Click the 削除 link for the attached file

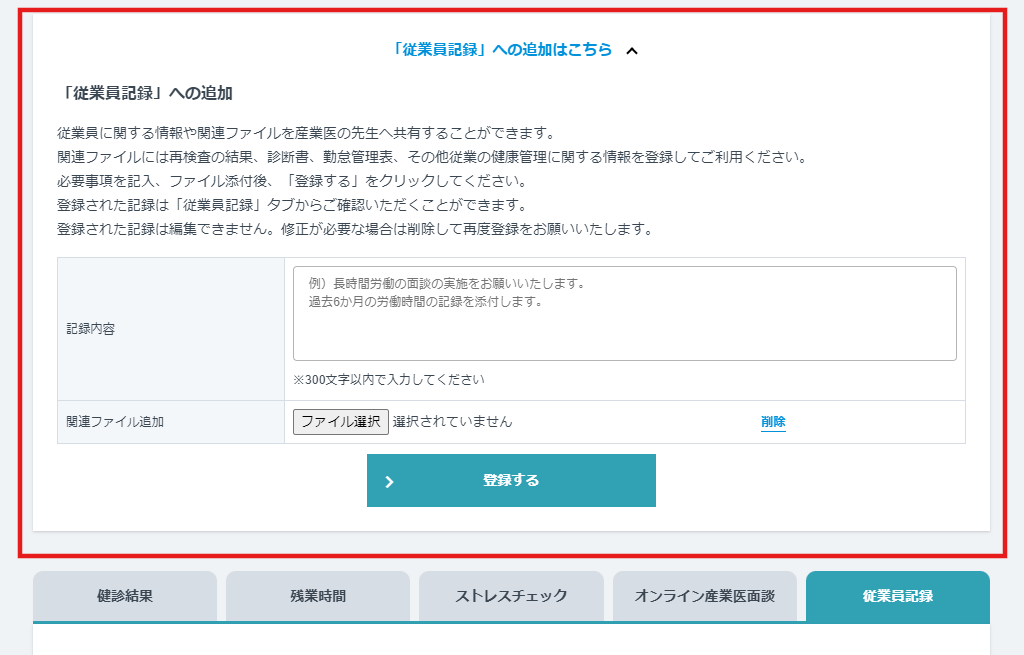[773, 422]
